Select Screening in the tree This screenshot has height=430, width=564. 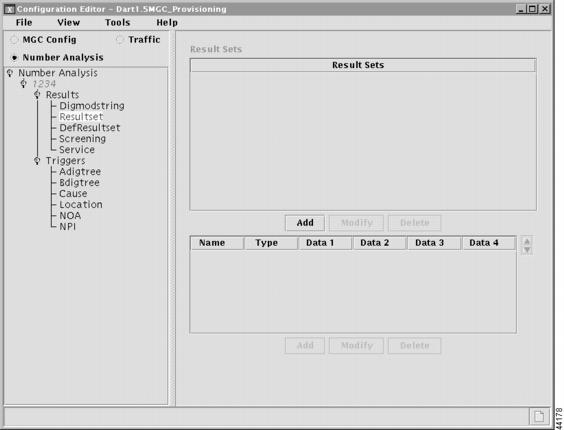tap(82, 139)
